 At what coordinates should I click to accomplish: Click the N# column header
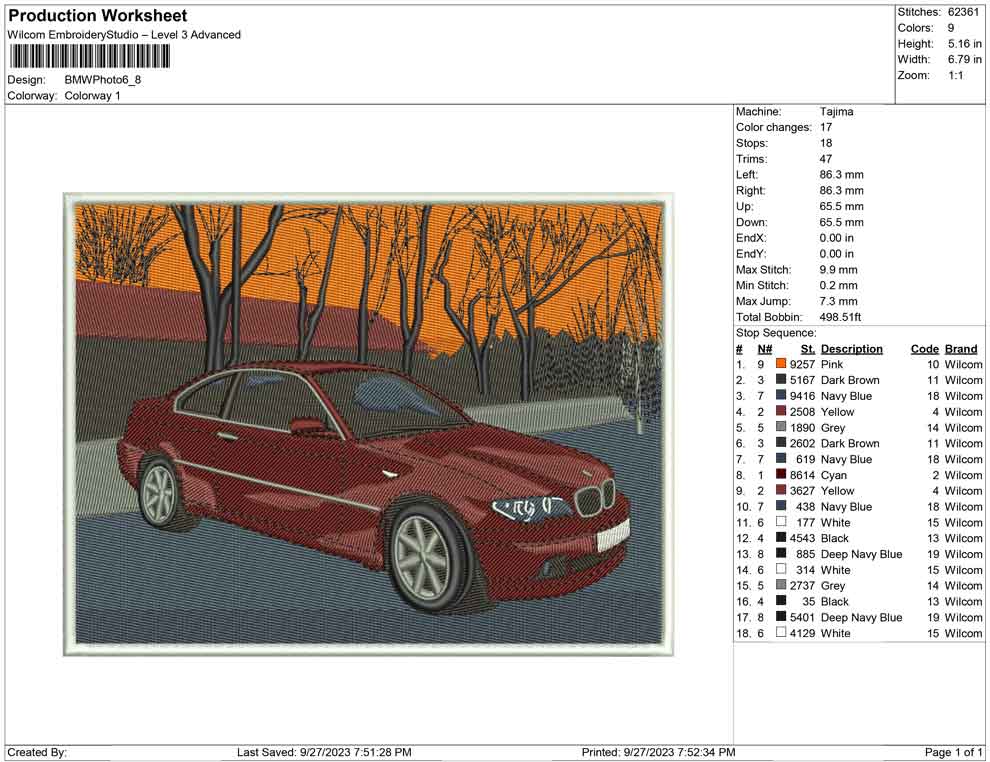pyautogui.click(x=765, y=348)
